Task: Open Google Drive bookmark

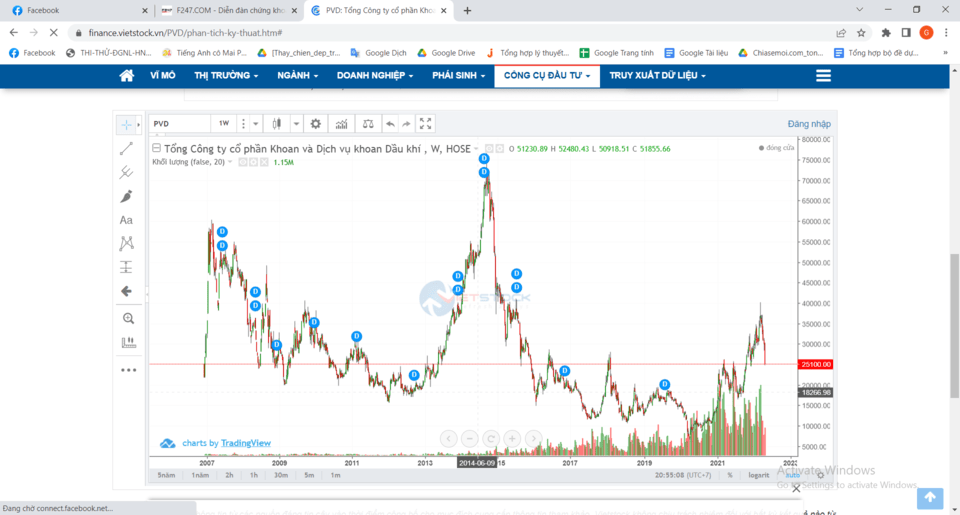Action: coord(446,53)
